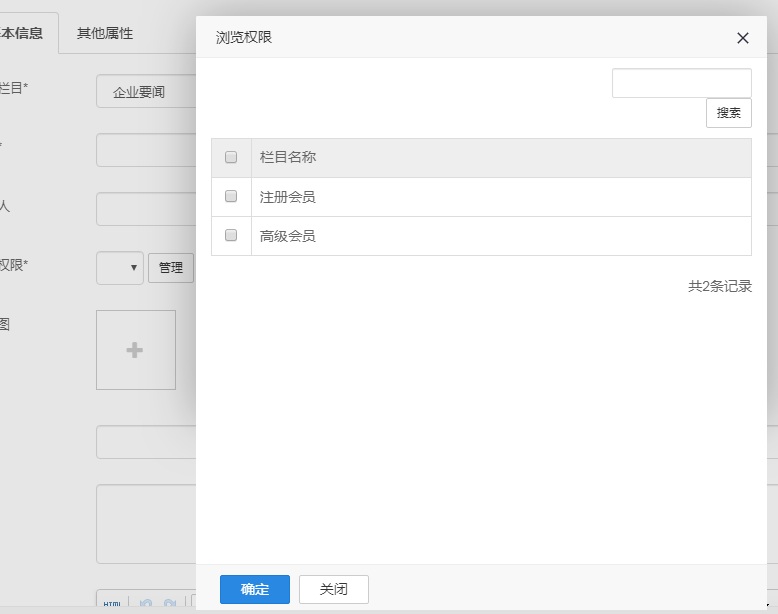
Task: Click the undo icon in editor toolbar
Action: coord(146,603)
